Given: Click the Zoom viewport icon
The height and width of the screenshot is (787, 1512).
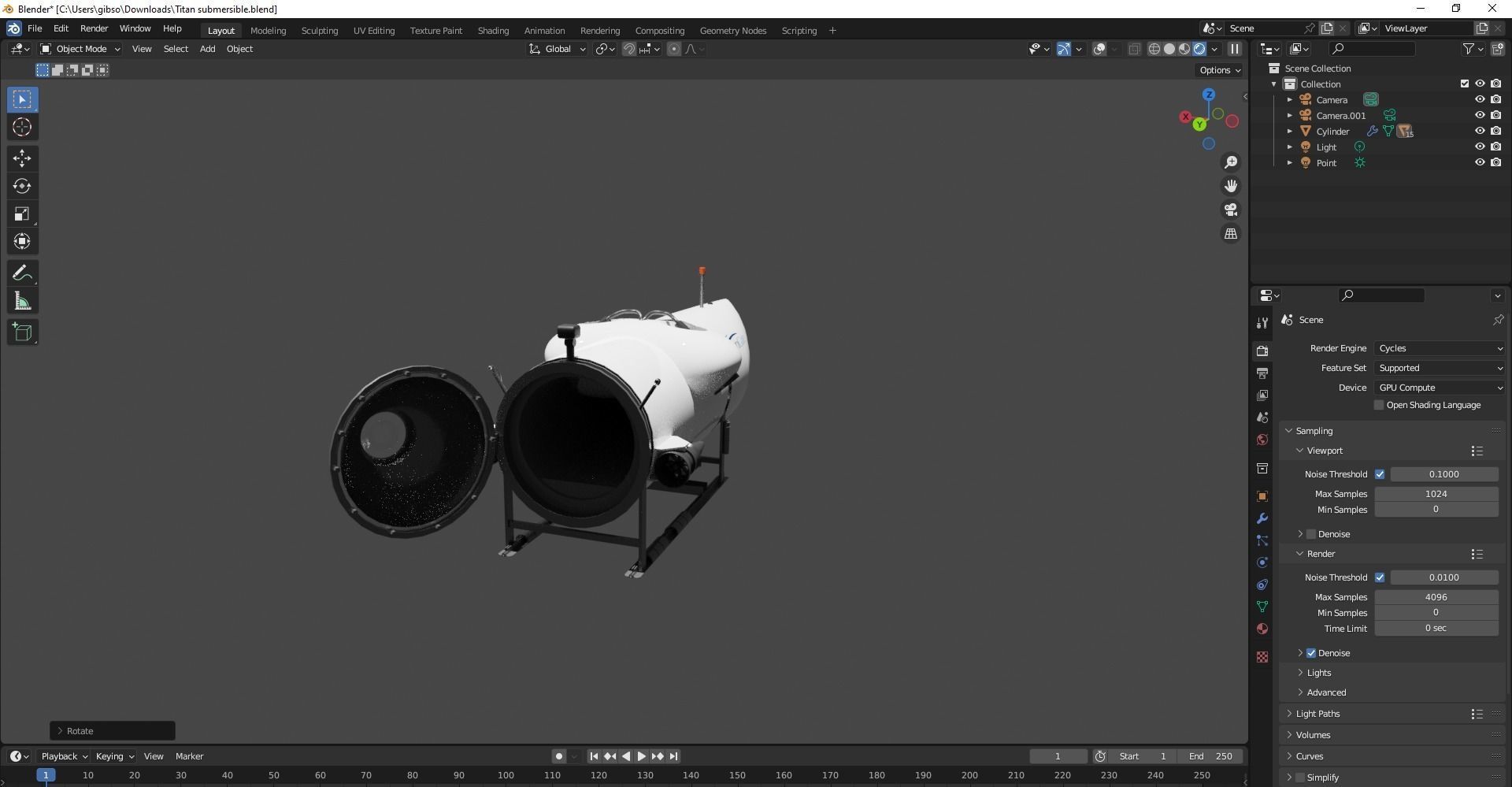Looking at the screenshot, I should click(x=1230, y=162).
